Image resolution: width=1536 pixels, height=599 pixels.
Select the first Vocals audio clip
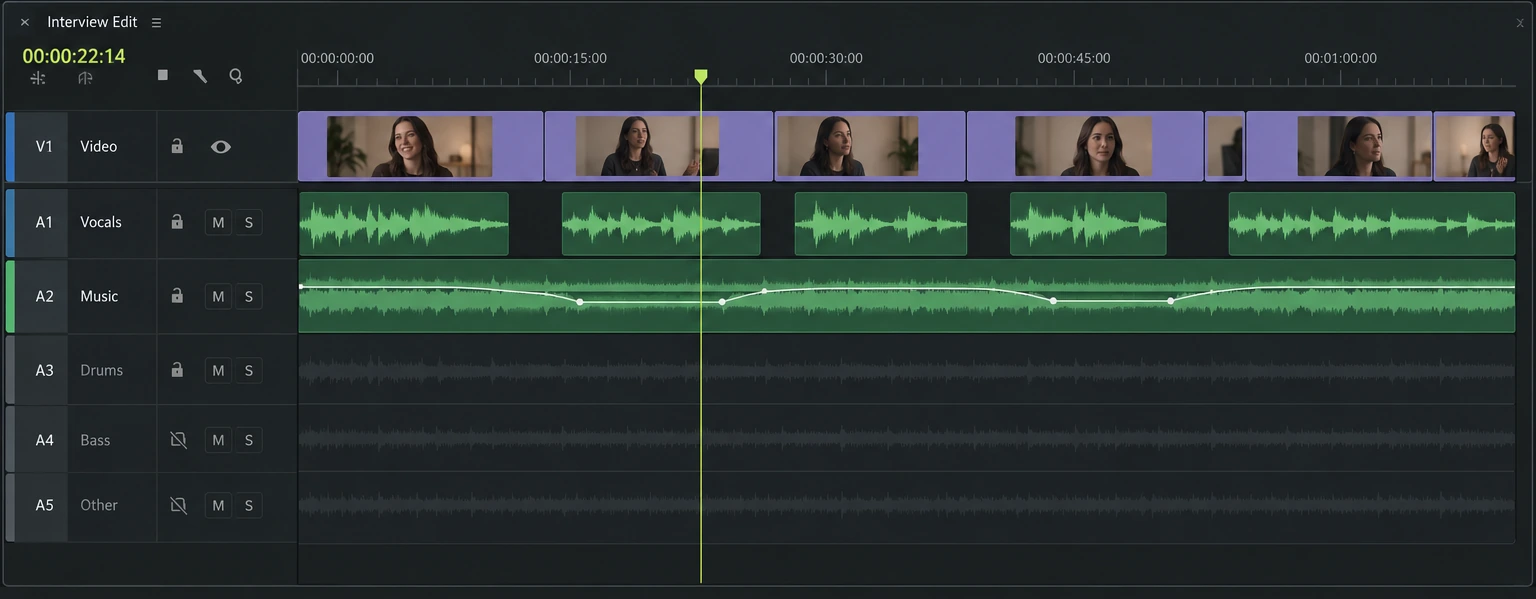click(x=404, y=224)
